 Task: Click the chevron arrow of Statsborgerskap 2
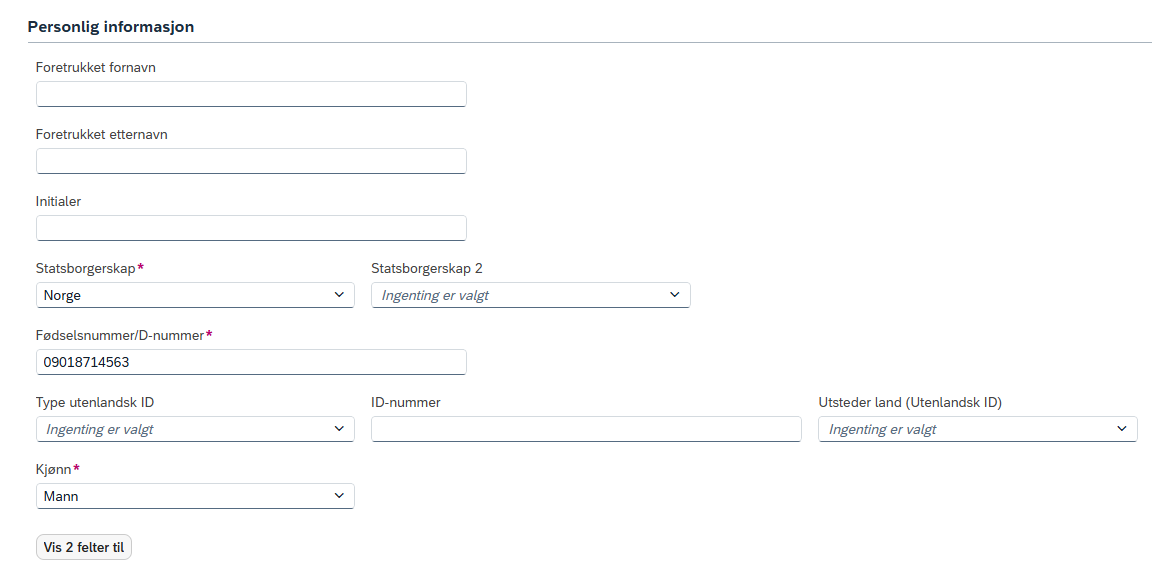click(675, 295)
